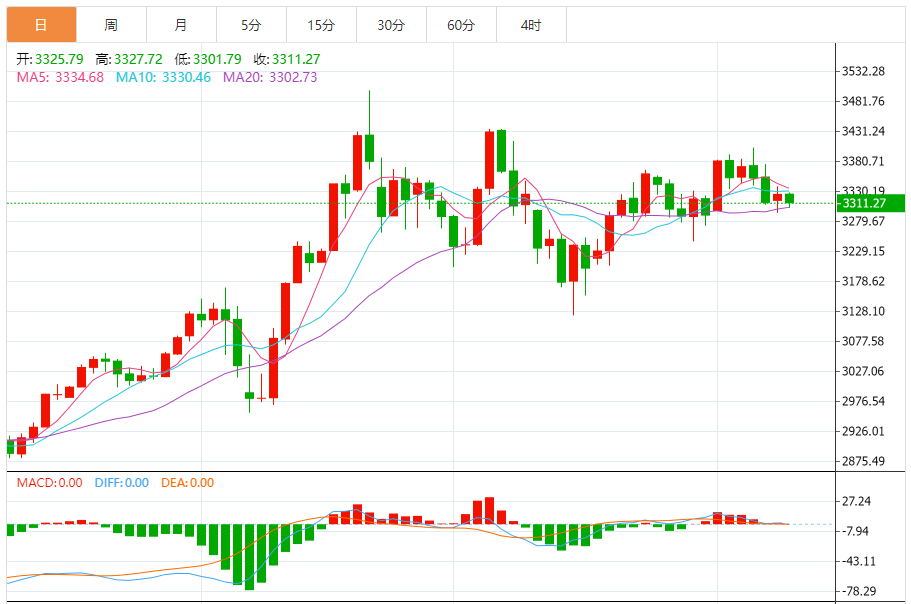Image resolution: width=911 pixels, height=604 pixels.
Task: Select the 60分 timeframe tab
Action: click(x=461, y=25)
